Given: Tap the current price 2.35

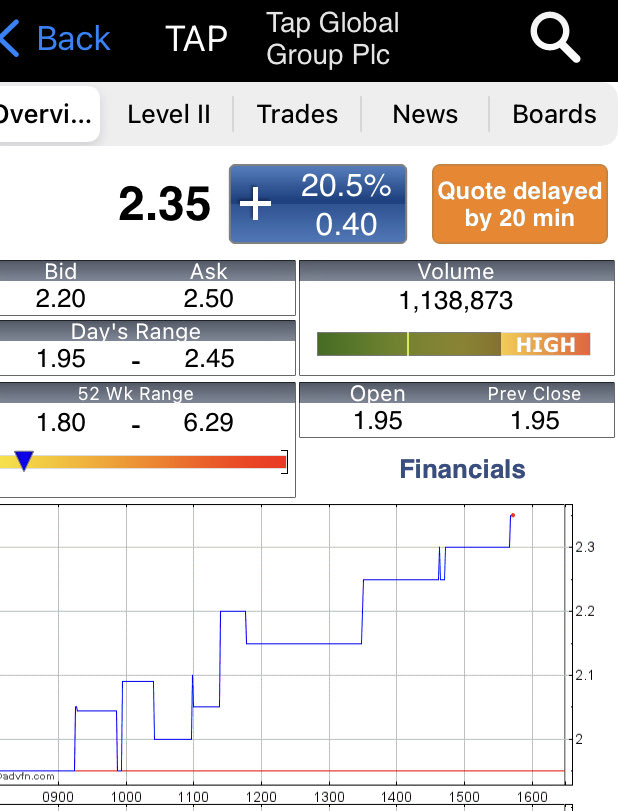Looking at the screenshot, I should [164, 204].
